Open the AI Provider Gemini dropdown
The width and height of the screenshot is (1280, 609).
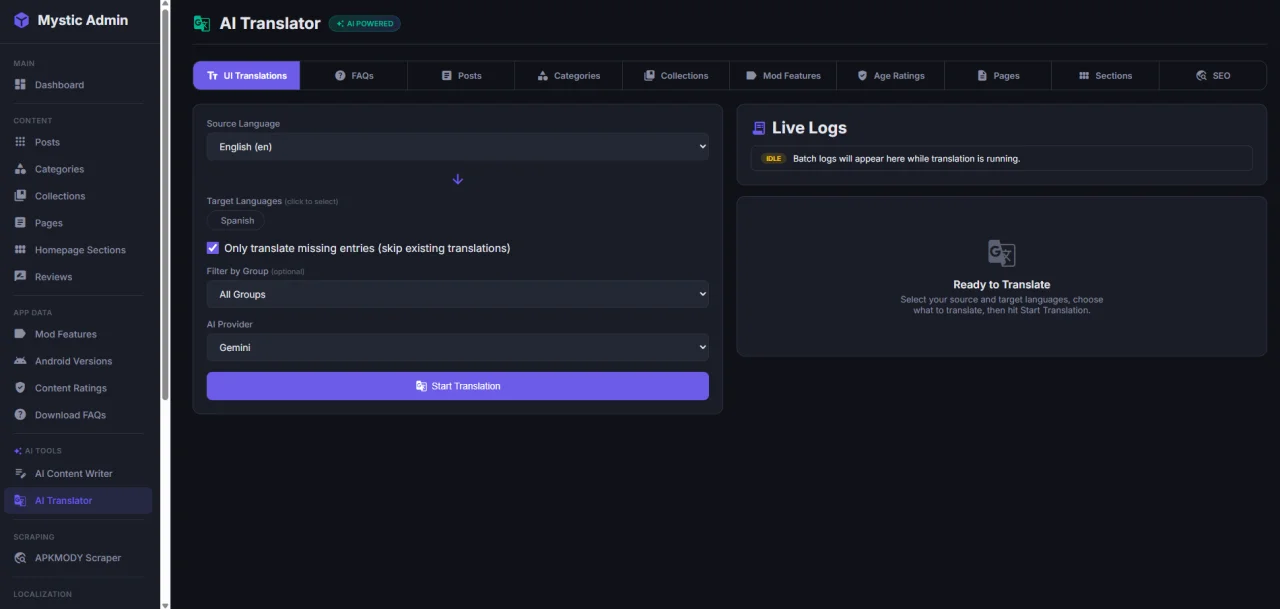[458, 347]
